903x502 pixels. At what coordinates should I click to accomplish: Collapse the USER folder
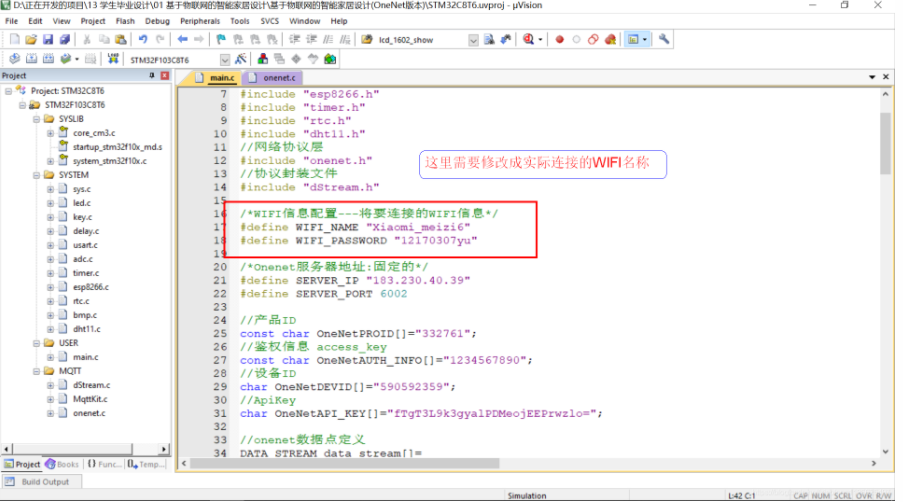36,343
